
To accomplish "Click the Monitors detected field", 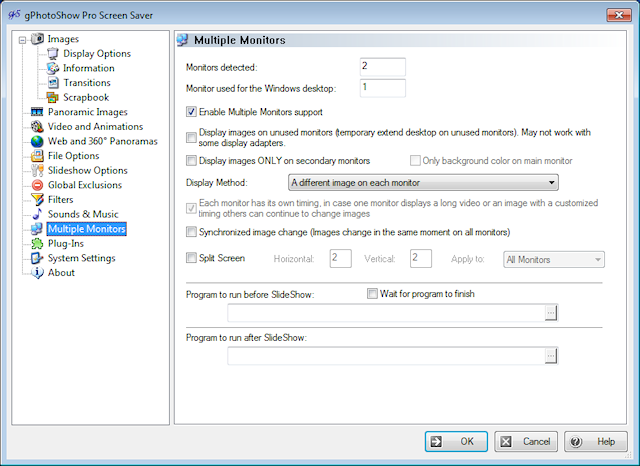I will click(x=383, y=67).
